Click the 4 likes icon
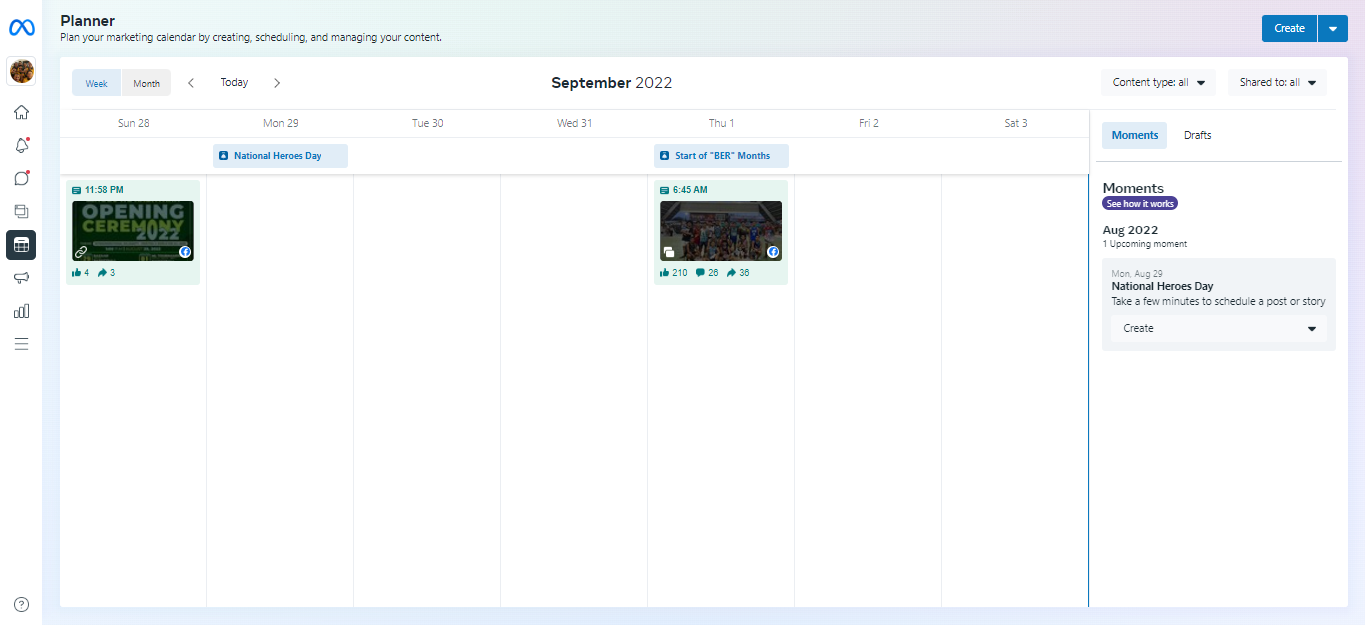This screenshot has width=1365, height=625. click(77, 272)
